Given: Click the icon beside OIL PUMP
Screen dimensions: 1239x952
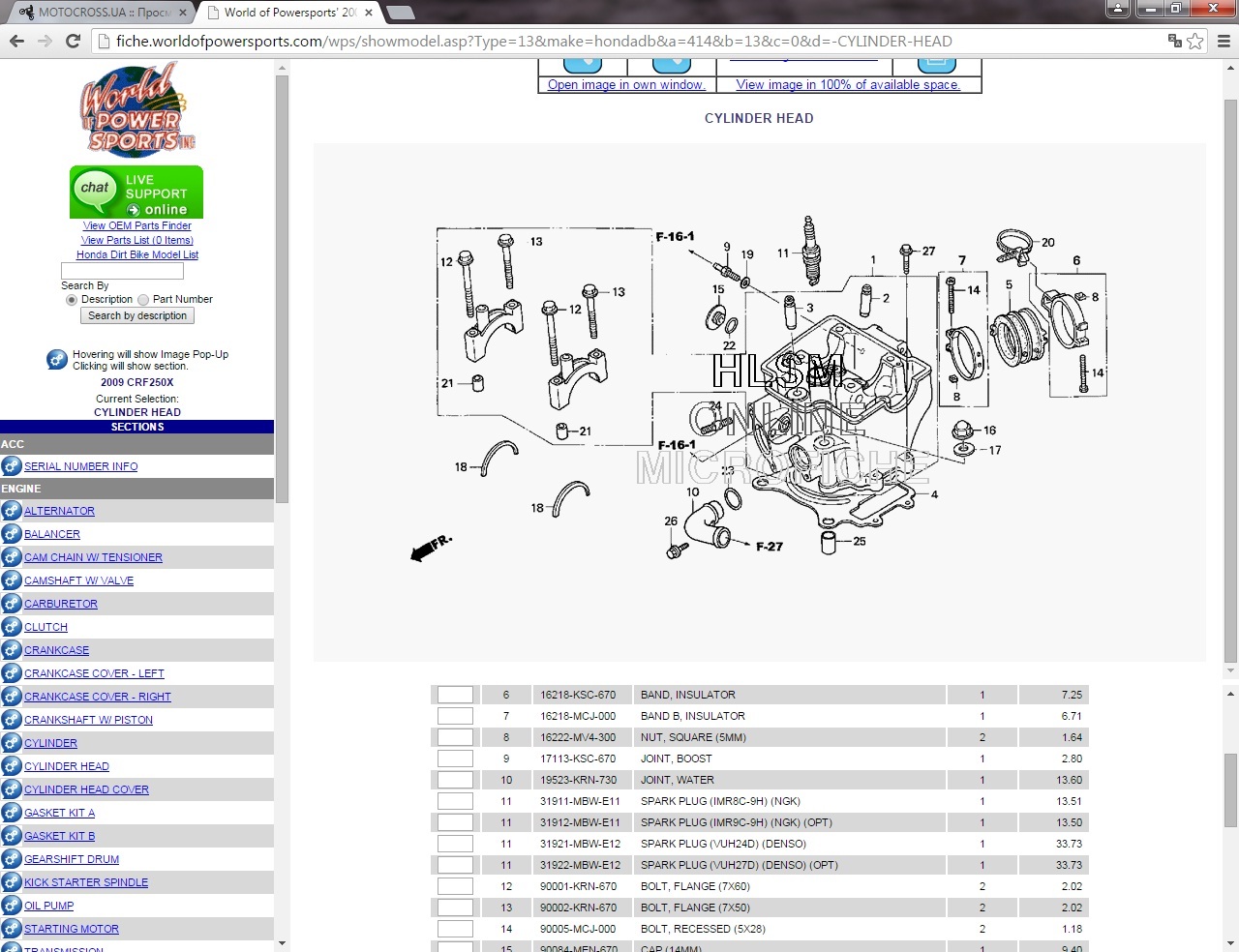Looking at the screenshot, I should [12, 906].
